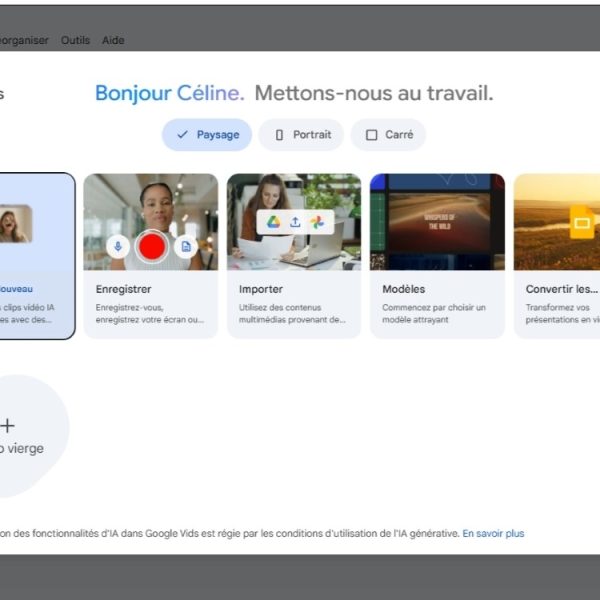
Task: Open the Outils menu
Action: click(x=75, y=40)
